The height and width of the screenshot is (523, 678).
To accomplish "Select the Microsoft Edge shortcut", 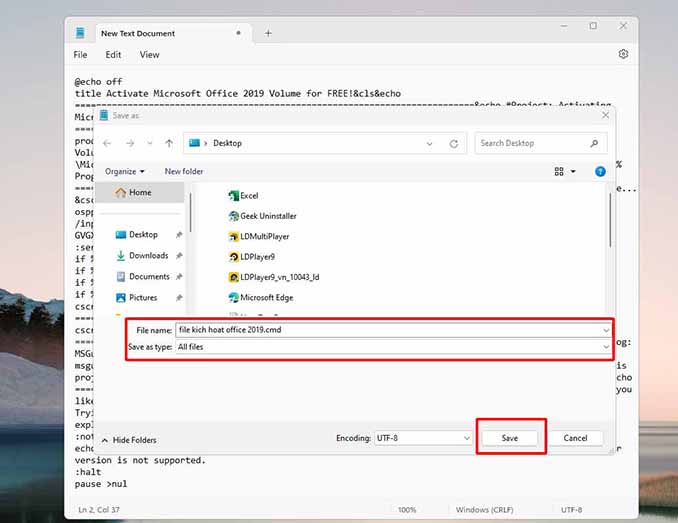I will click(x=260, y=297).
